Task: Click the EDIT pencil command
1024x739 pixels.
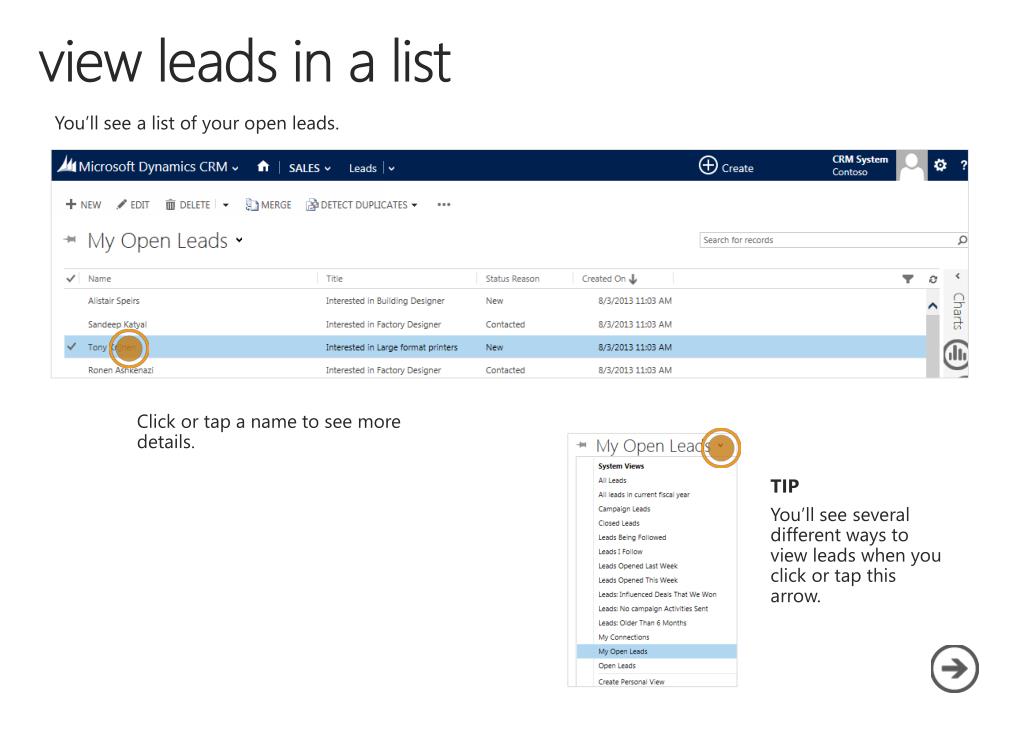Action: coord(133,204)
